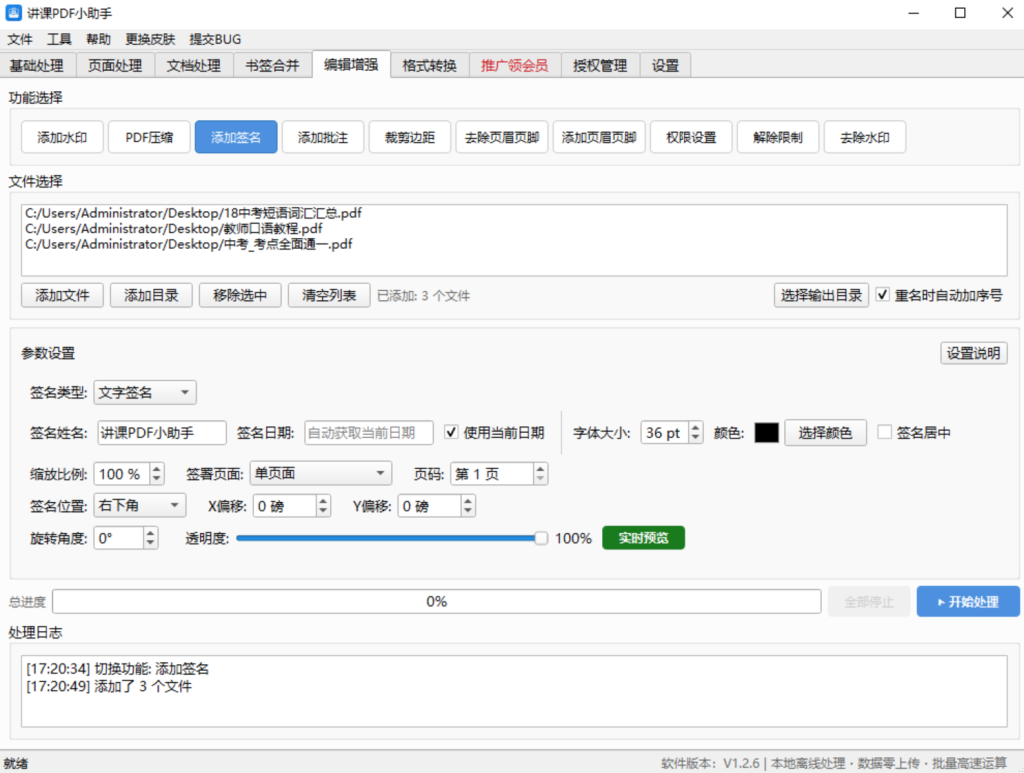This screenshot has height=773, width=1024.
Task: Select file 教师口语教程.pdf in list
Action: [x=174, y=229]
